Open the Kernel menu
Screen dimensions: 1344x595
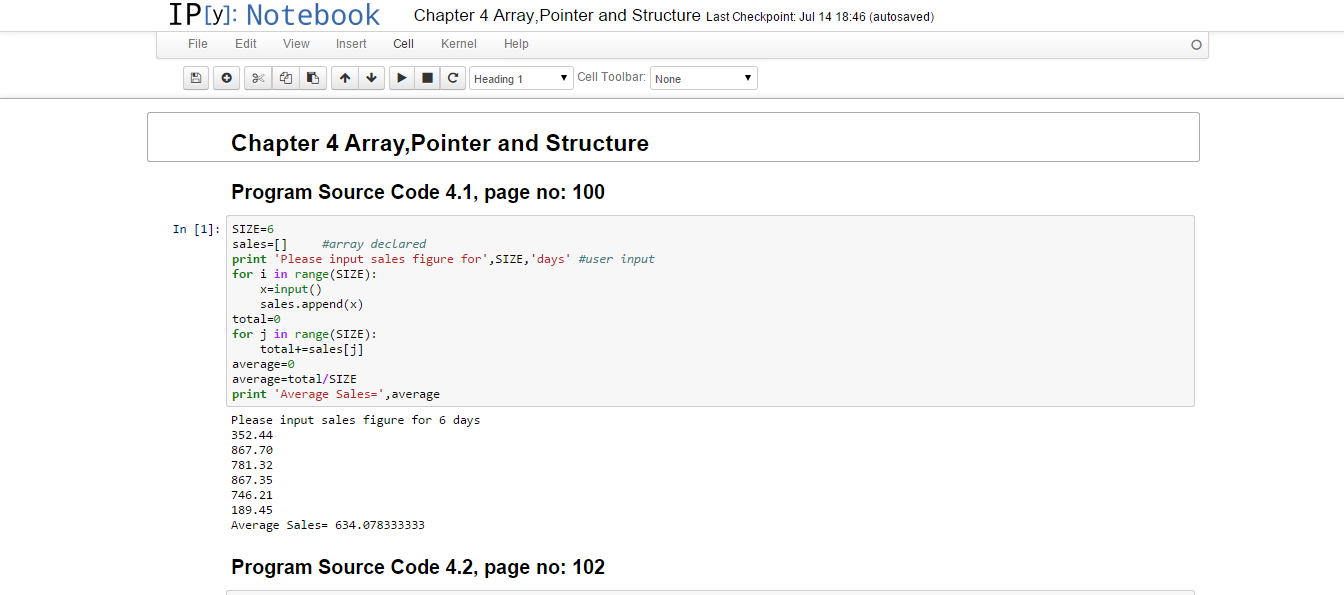459,44
